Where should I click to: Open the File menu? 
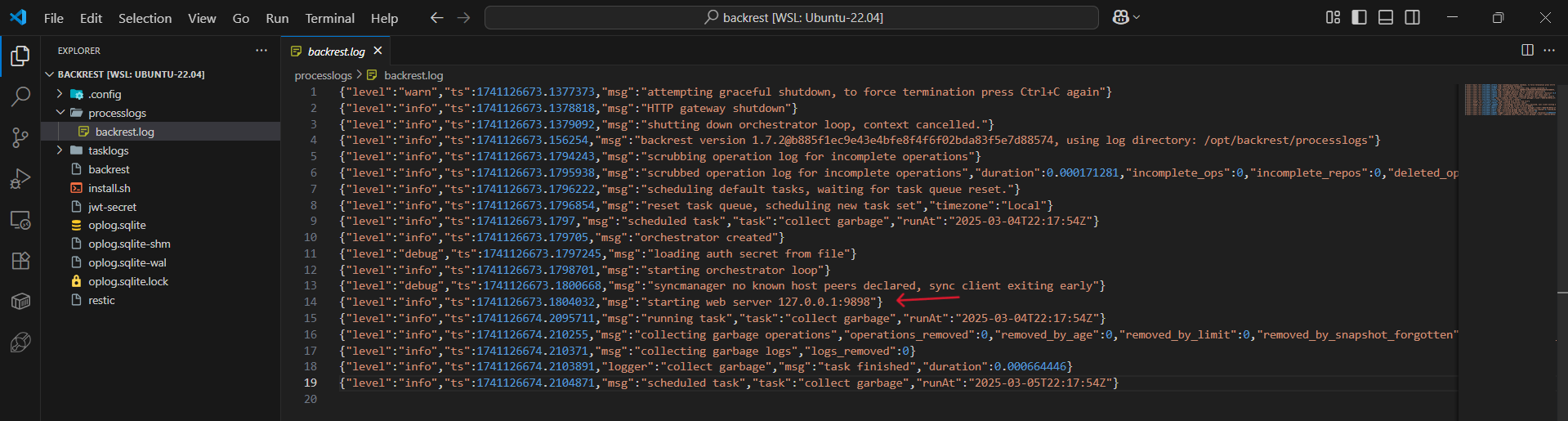[54, 18]
